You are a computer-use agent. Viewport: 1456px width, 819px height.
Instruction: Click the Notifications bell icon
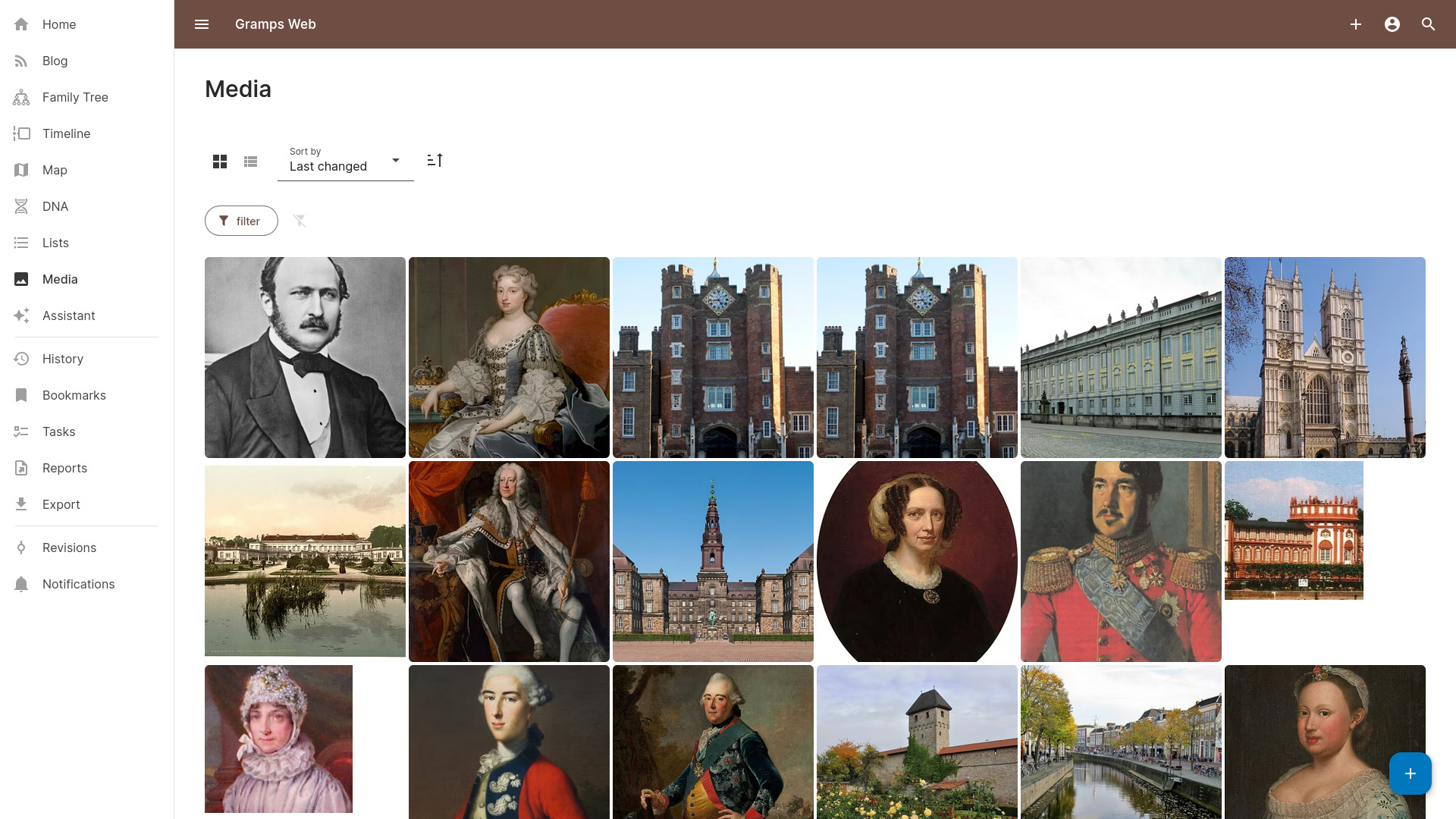point(21,584)
